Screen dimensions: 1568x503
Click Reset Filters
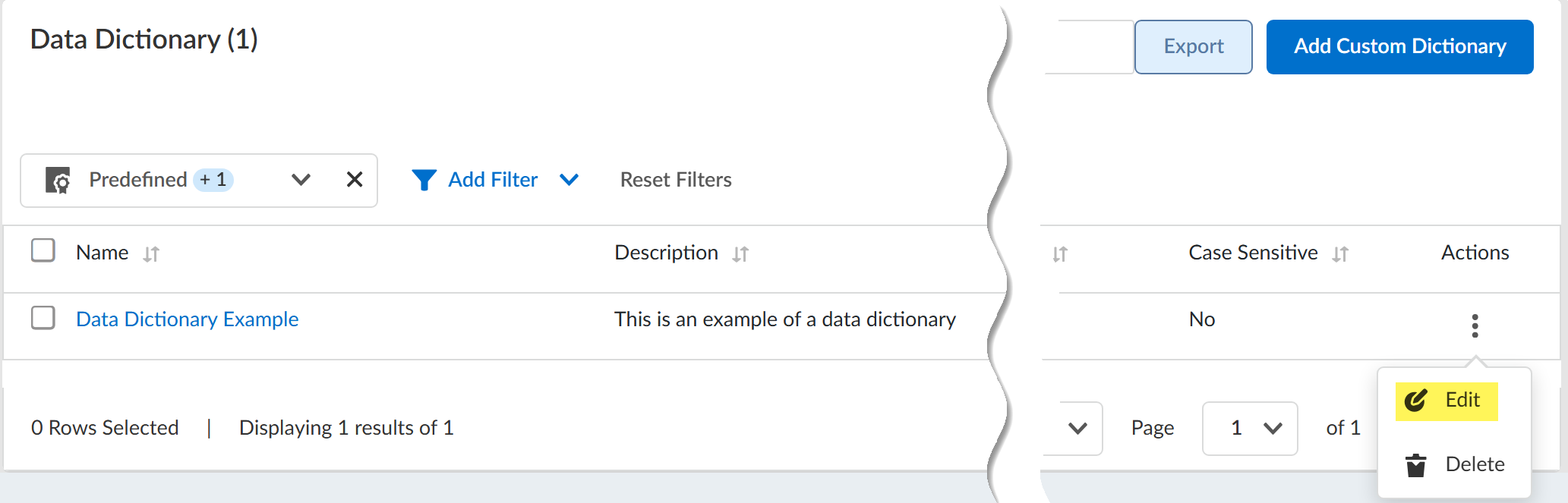(676, 180)
